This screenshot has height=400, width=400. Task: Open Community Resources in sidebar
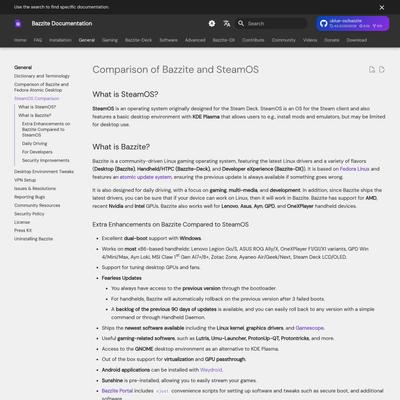tap(37, 205)
